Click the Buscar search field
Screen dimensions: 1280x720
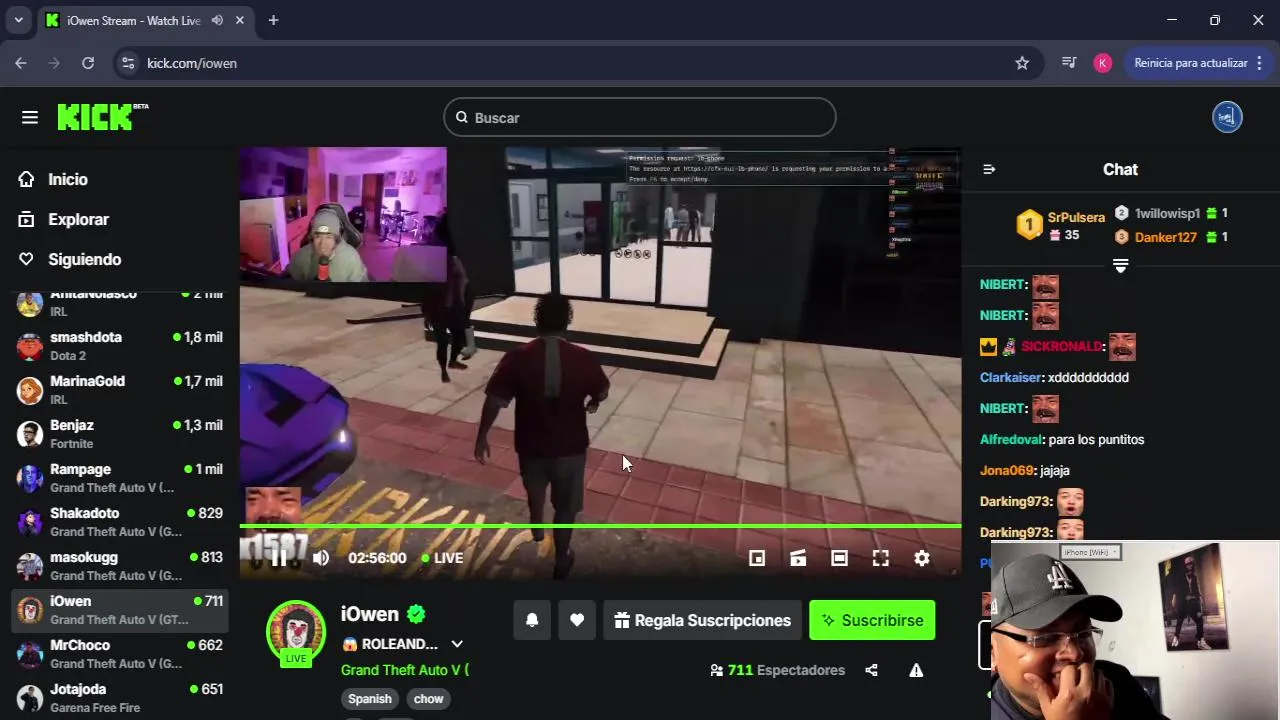pos(640,117)
